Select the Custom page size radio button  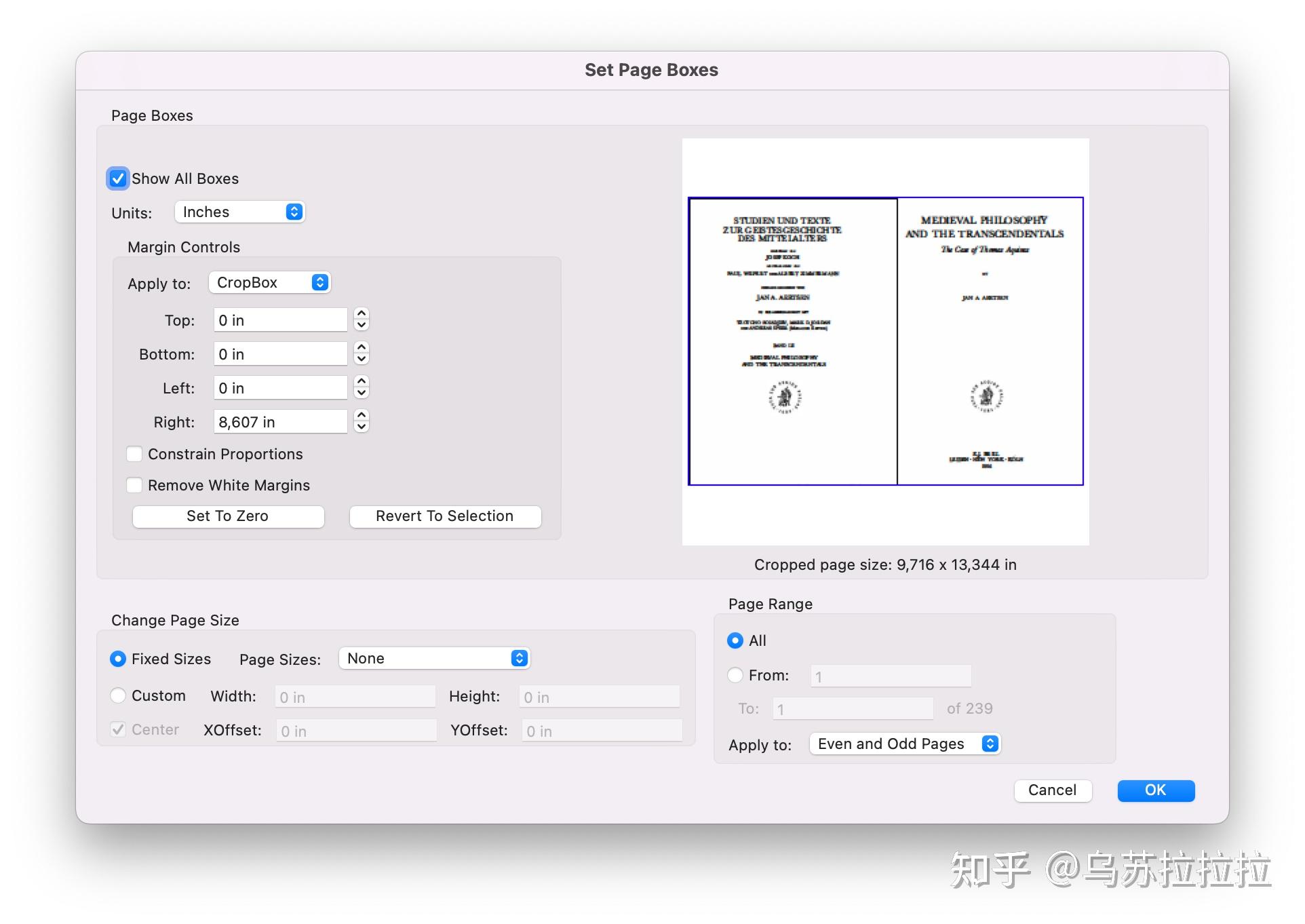pos(118,695)
